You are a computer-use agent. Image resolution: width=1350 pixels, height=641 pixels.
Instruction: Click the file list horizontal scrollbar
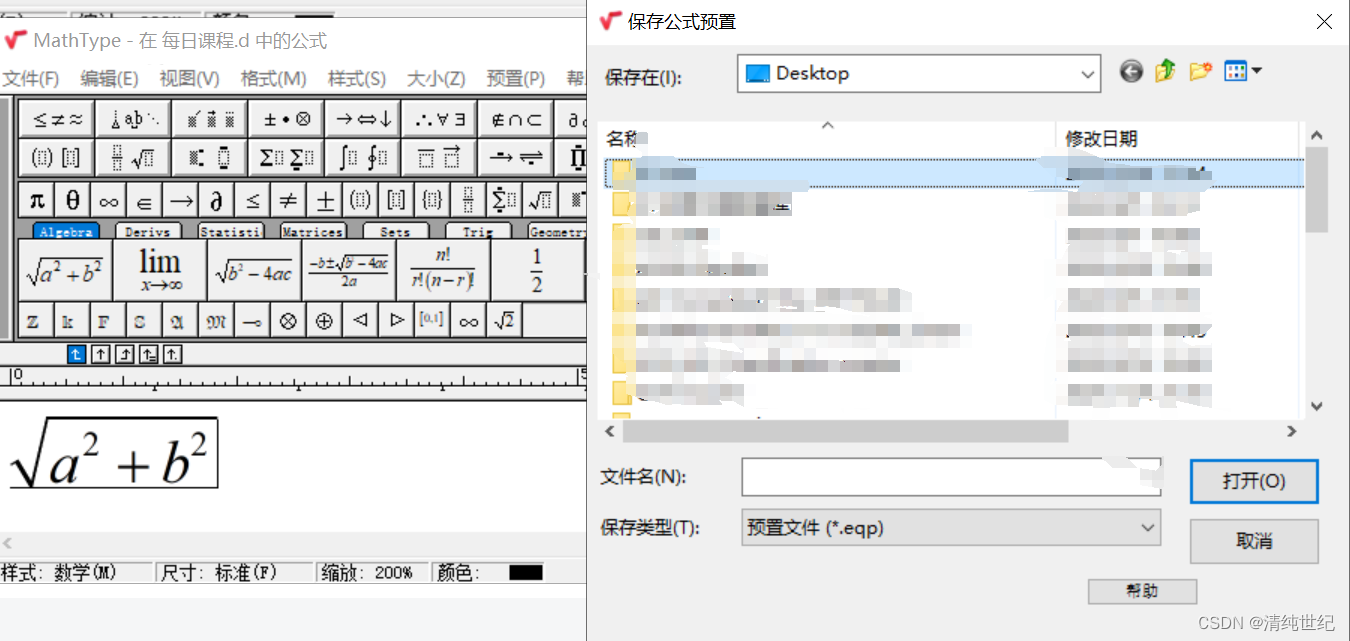pos(845,431)
